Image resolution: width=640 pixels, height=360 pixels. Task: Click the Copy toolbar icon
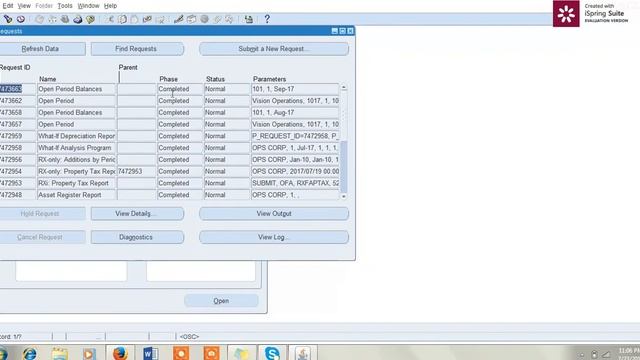pyautogui.click(x=122, y=19)
